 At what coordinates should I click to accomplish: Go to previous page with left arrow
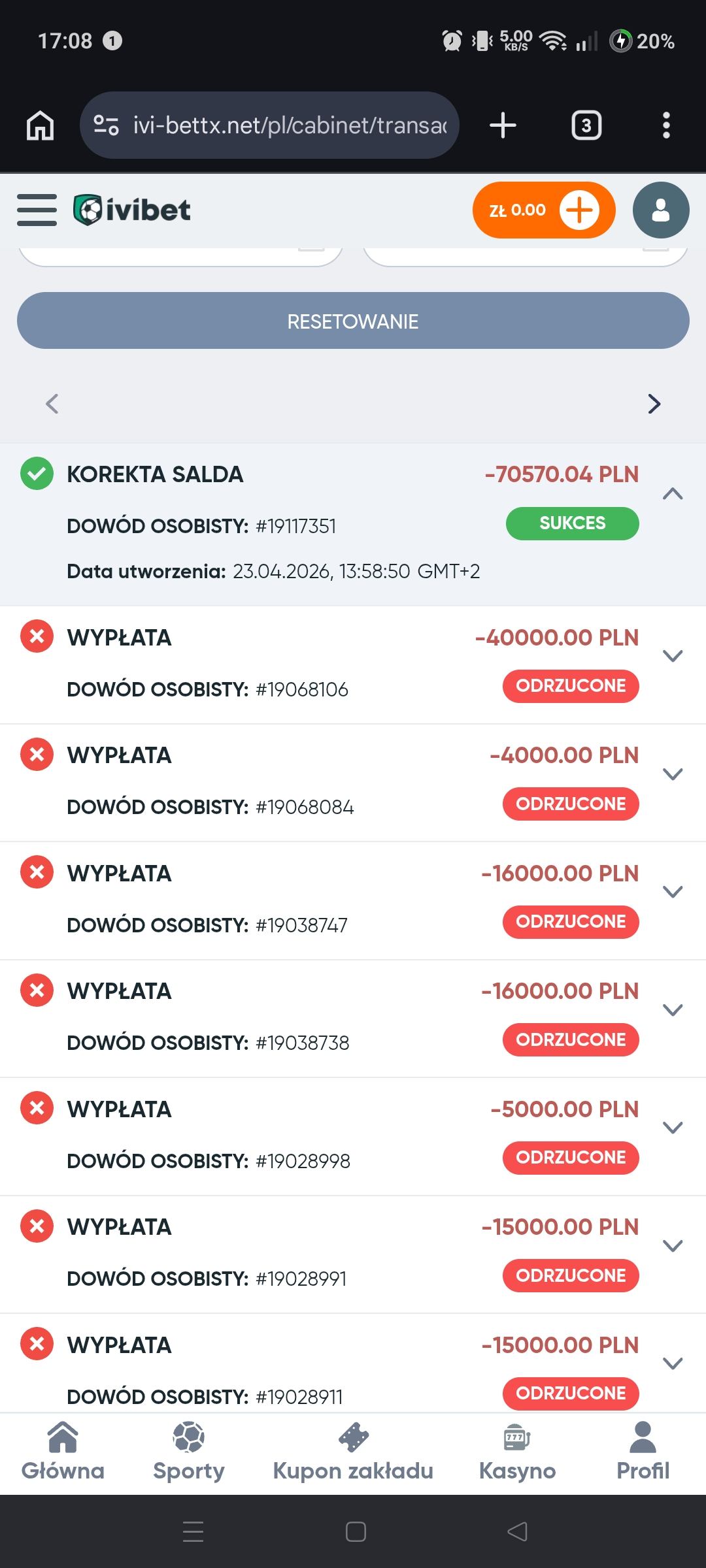[x=52, y=404]
